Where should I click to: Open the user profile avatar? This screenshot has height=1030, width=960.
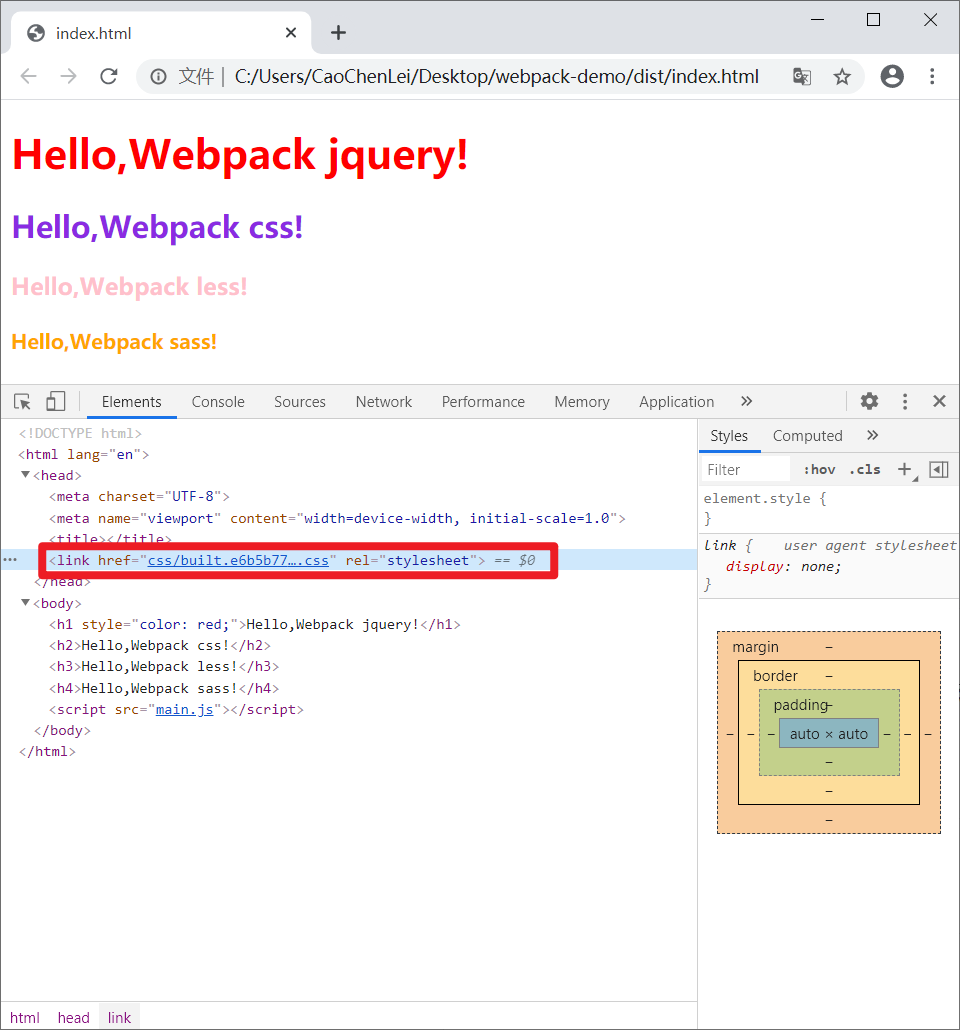892,76
